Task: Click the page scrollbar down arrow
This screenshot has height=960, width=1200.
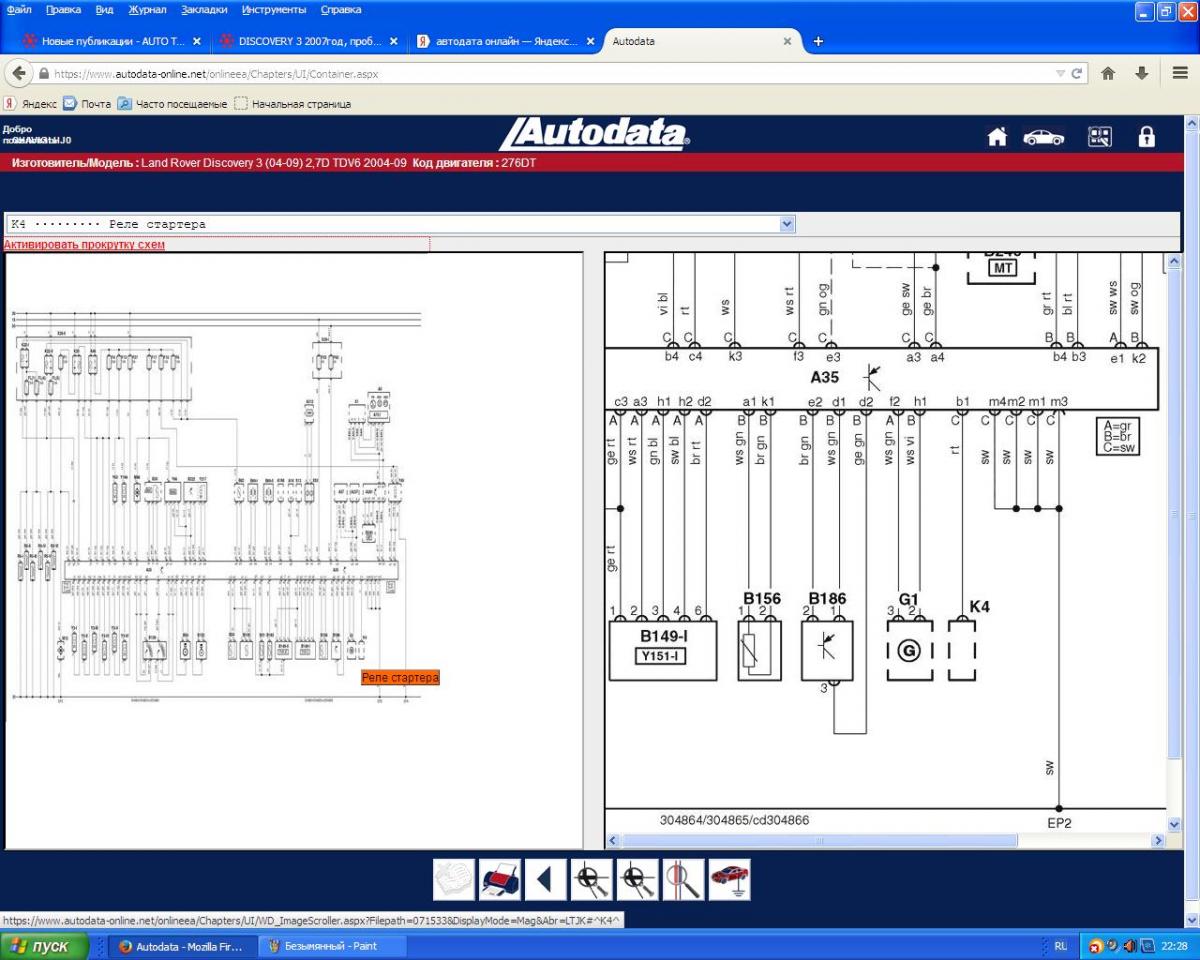Action: (1190, 919)
